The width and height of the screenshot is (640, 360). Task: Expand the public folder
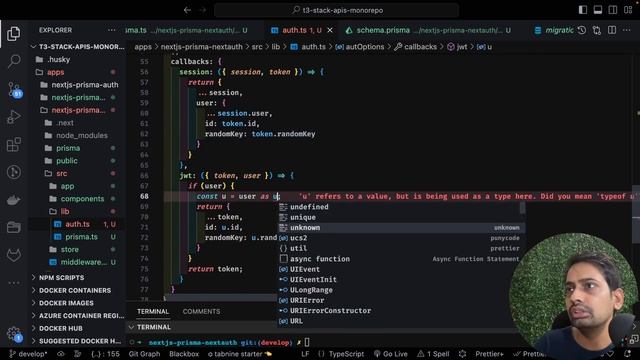(x=78, y=161)
